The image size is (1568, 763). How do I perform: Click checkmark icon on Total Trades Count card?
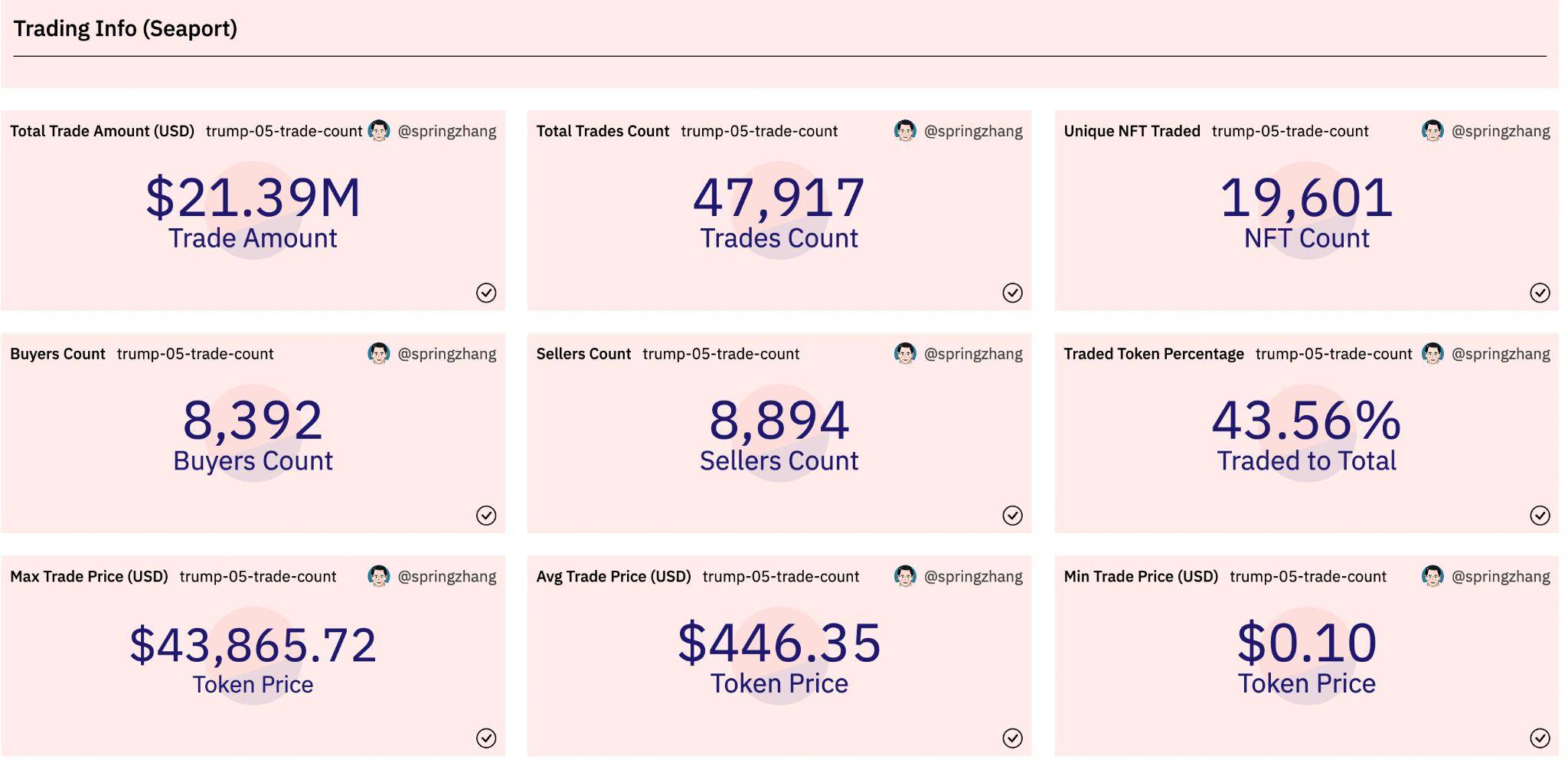(x=1012, y=293)
